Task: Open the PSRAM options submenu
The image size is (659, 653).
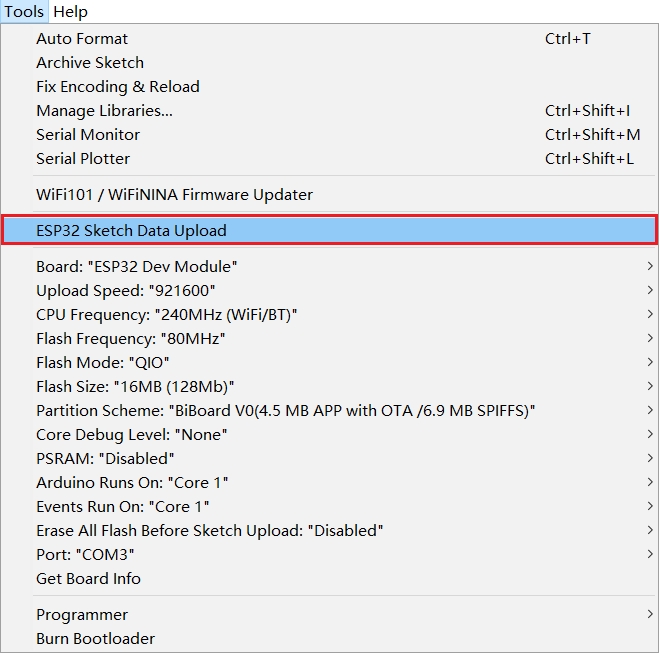Action: click(x=106, y=459)
